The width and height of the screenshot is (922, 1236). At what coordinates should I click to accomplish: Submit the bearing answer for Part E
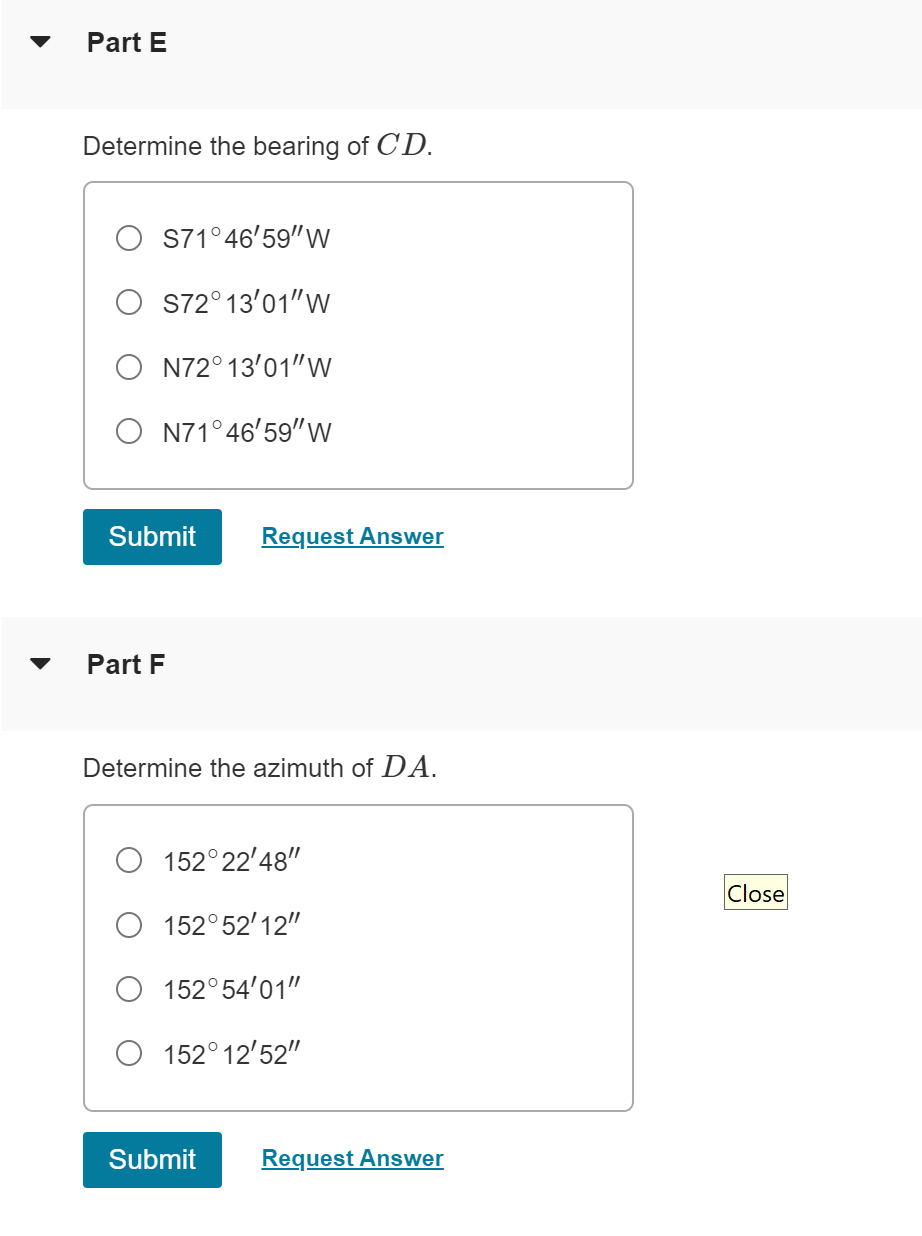coord(152,537)
